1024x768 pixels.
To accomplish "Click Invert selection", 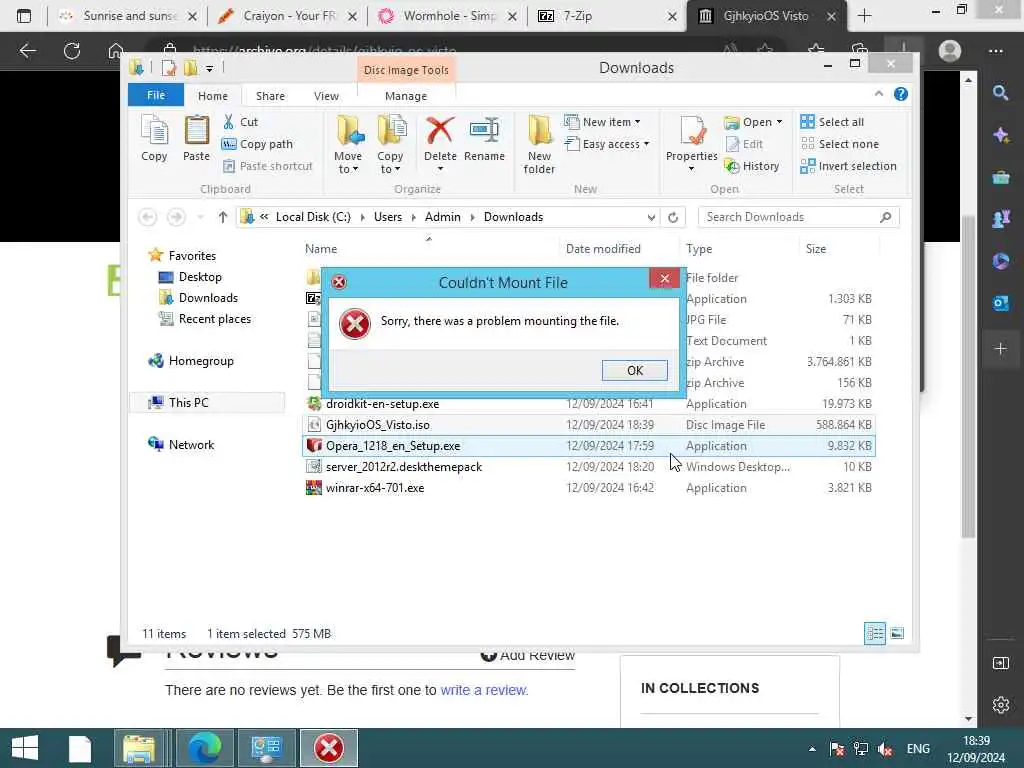I will point(848,166).
